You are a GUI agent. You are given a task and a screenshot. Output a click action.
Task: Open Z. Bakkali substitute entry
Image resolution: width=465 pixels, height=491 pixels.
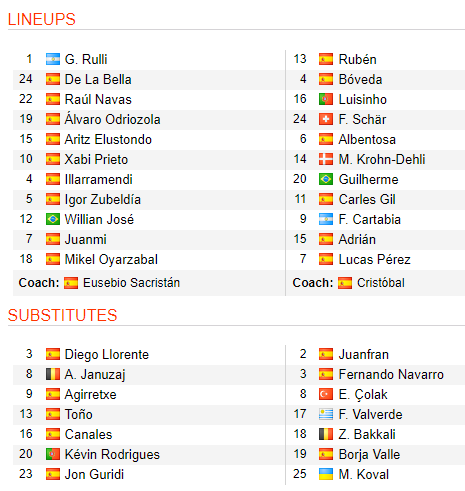pos(367,435)
